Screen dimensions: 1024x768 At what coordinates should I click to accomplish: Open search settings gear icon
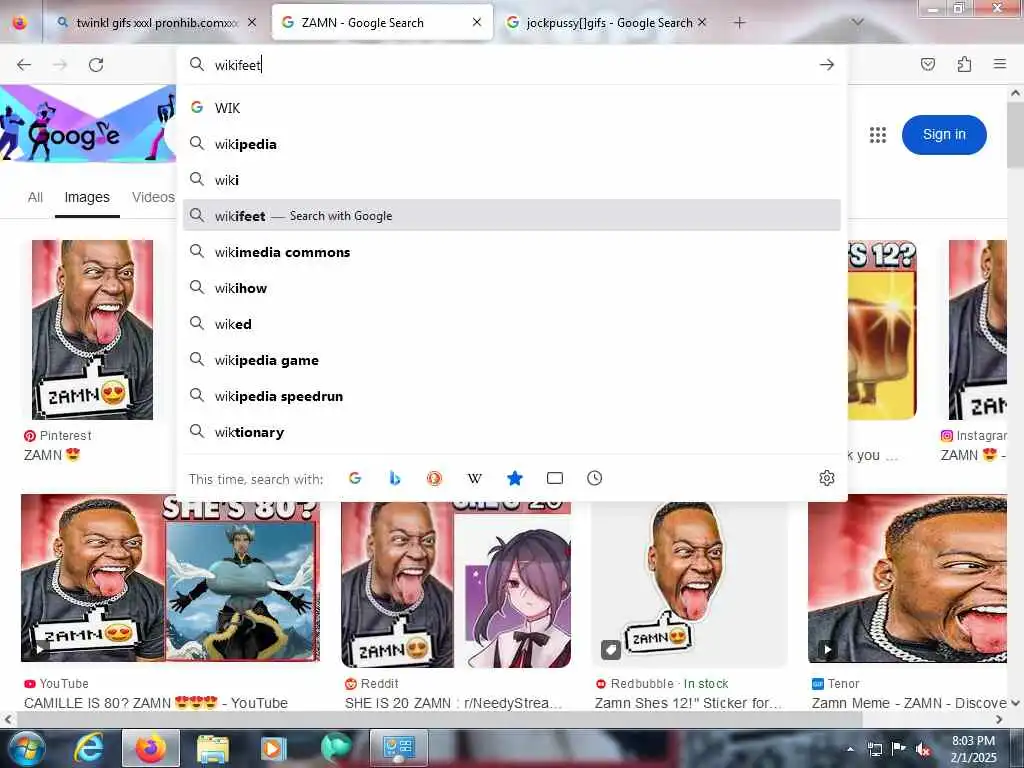click(827, 478)
